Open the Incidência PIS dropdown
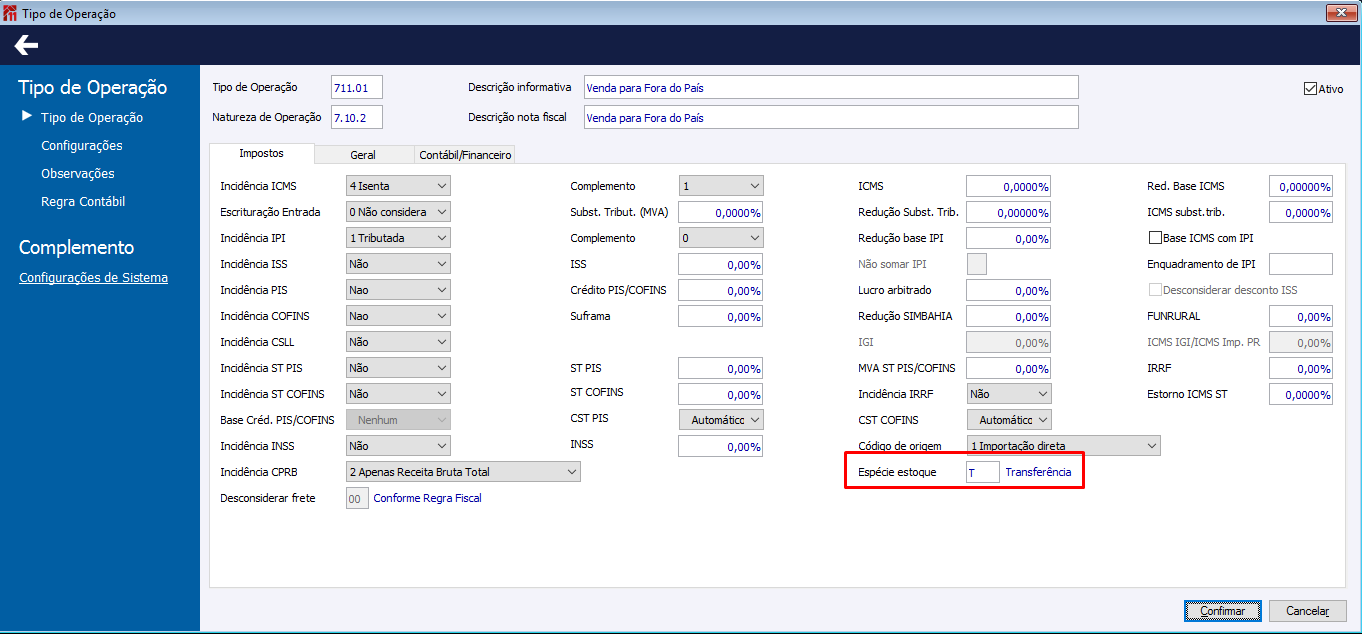This screenshot has width=1362, height=634. [x=398, y=290]
